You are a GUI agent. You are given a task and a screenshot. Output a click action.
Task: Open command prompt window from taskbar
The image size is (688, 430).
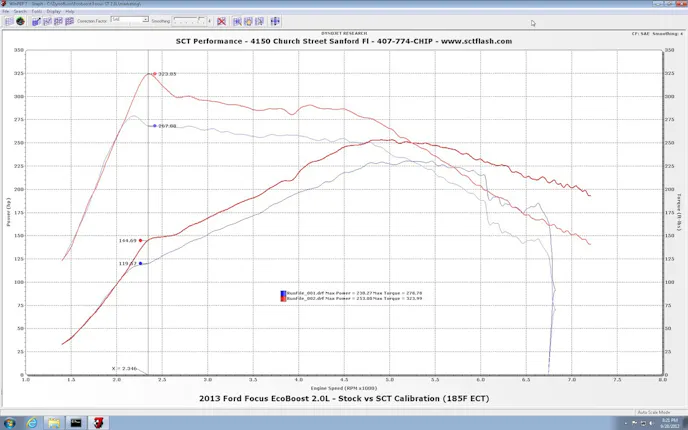[76, 422]
